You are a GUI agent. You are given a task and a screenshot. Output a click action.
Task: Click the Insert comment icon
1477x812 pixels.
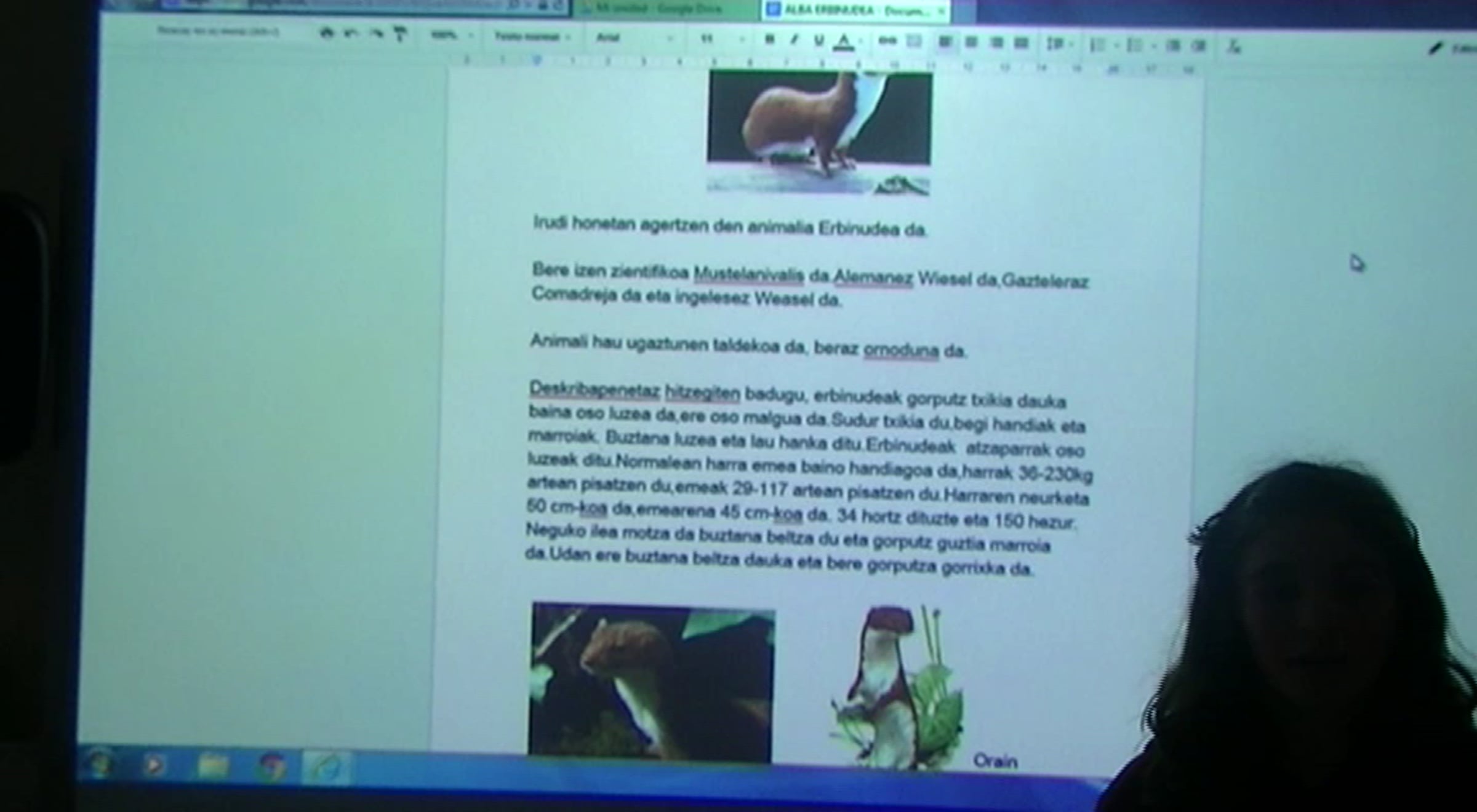pos(914,42)
